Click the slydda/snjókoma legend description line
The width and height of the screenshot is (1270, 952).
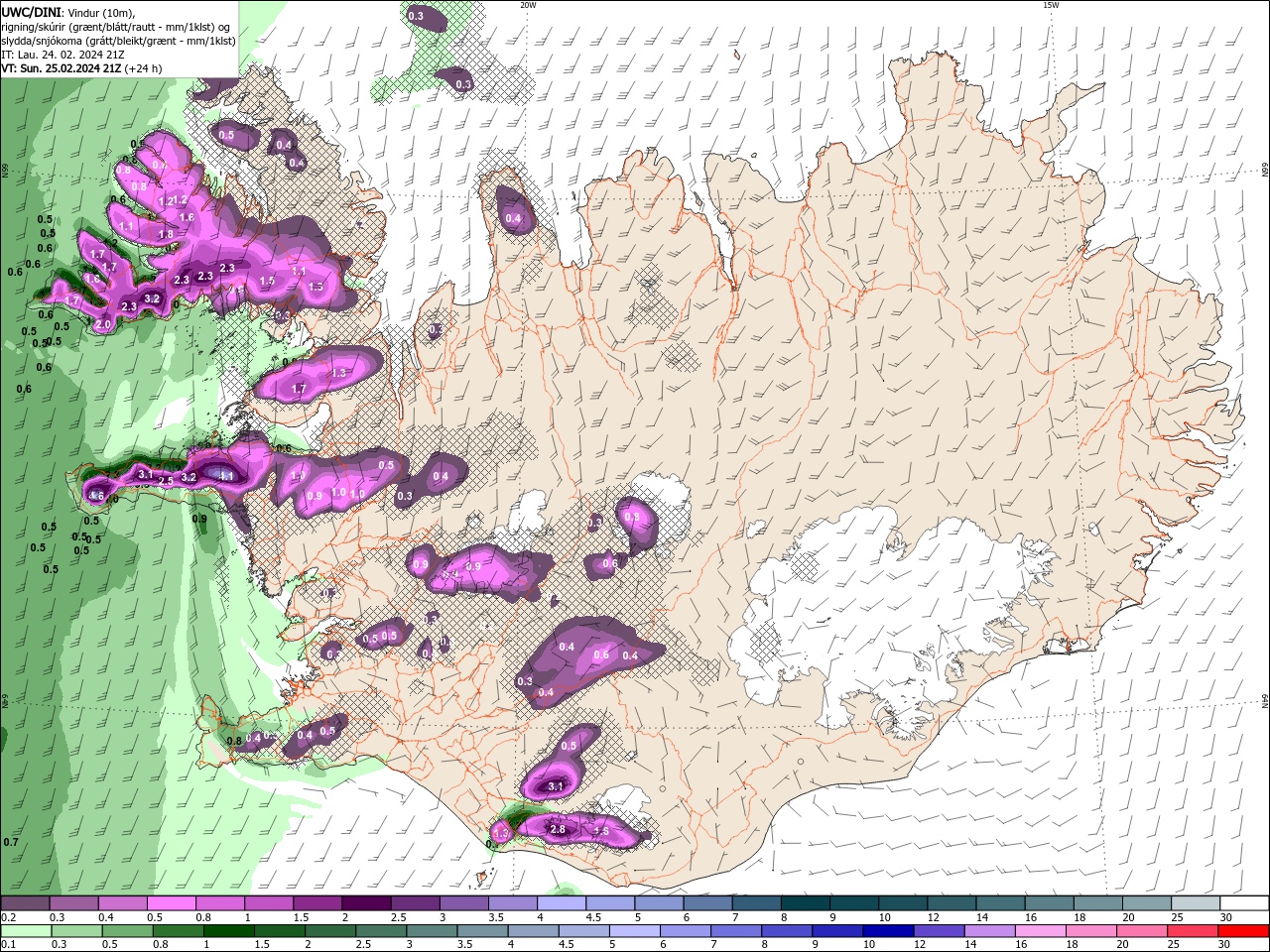[x=119, y=41]
